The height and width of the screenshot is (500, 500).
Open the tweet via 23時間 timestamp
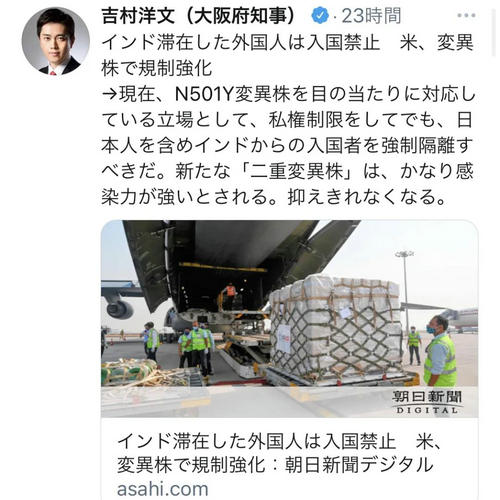pyautogui.click(x=371, y=16)
